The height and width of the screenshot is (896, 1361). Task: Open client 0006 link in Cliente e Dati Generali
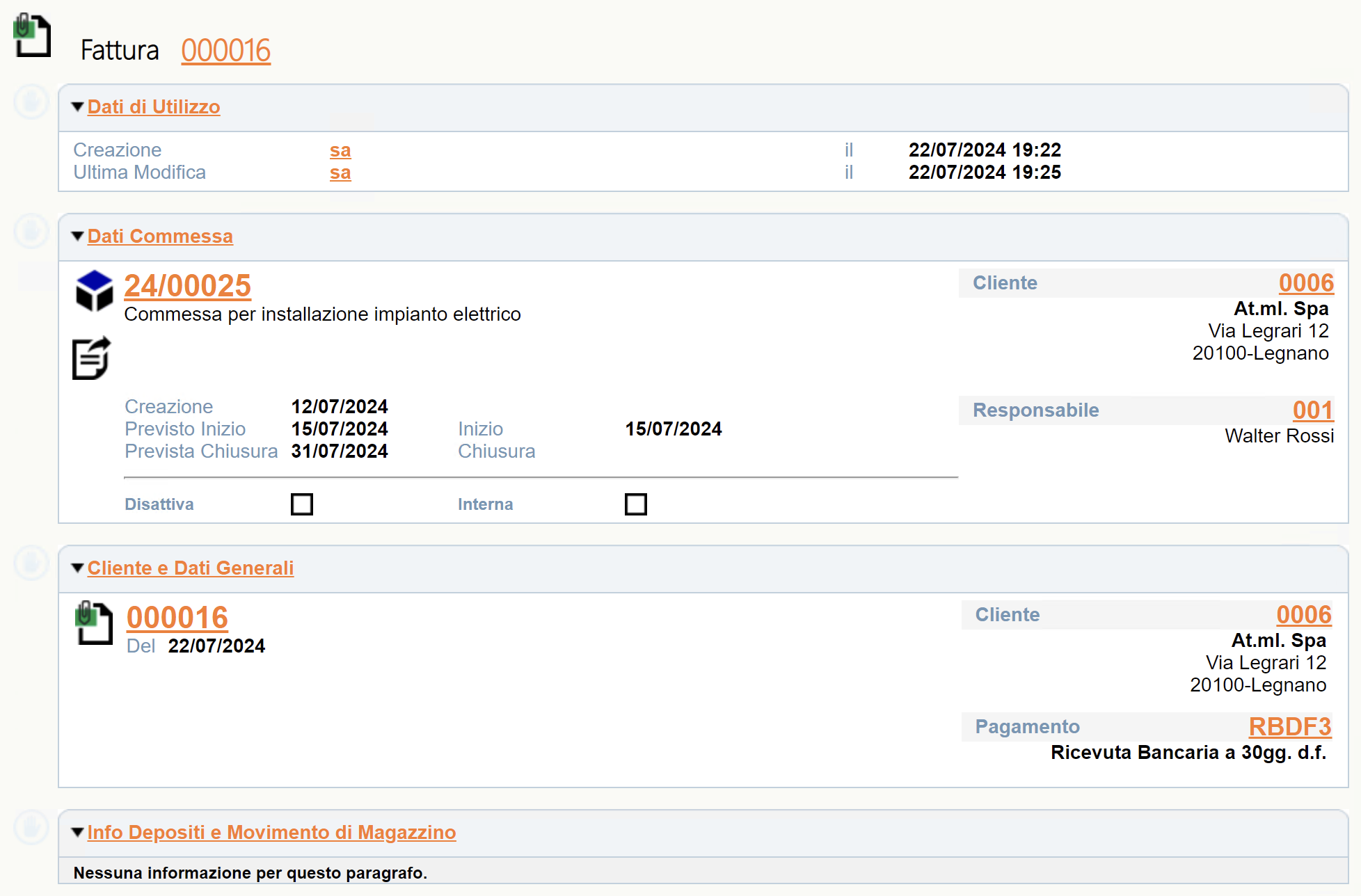[x=1304, y=615]
